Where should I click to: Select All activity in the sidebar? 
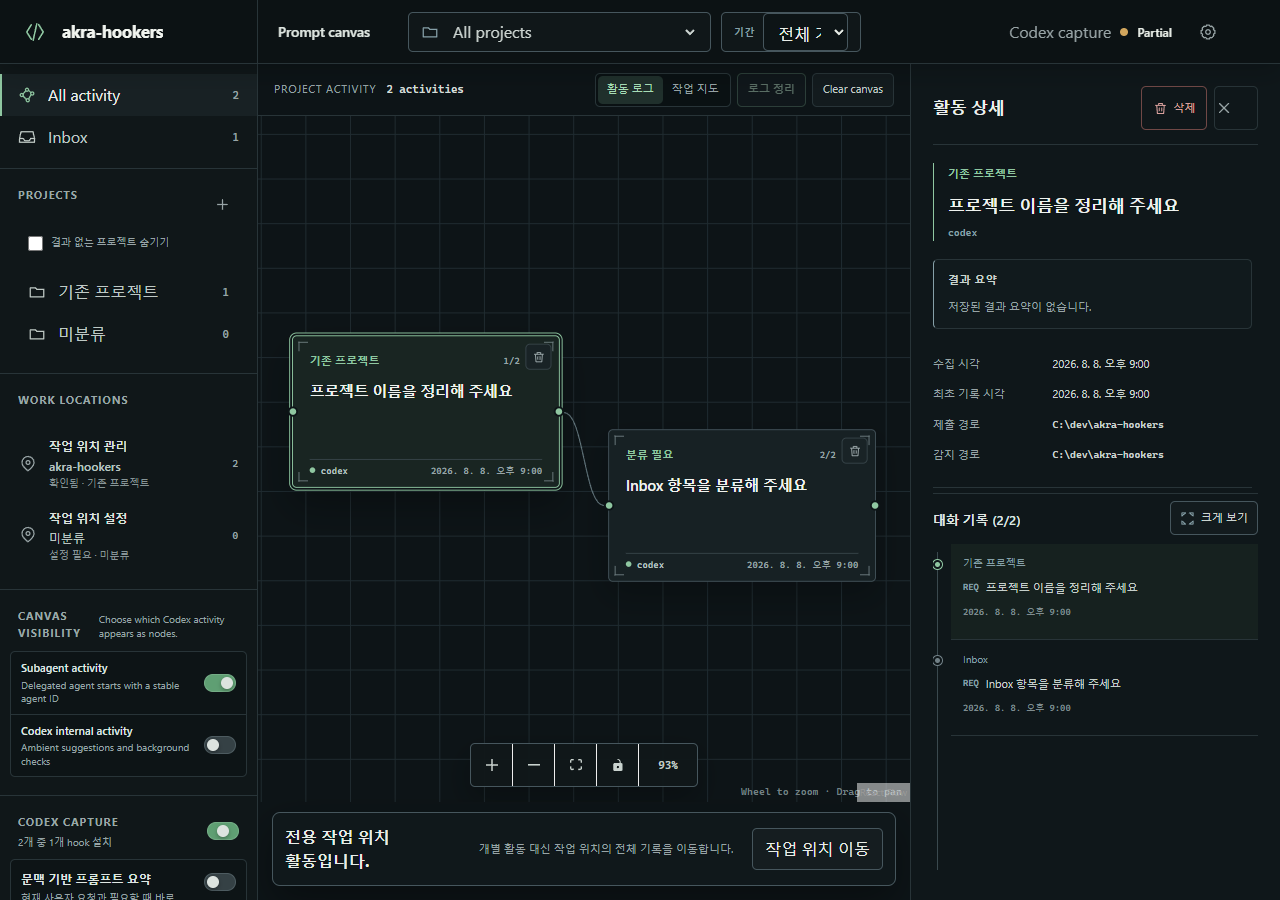[x=129, y=95]
